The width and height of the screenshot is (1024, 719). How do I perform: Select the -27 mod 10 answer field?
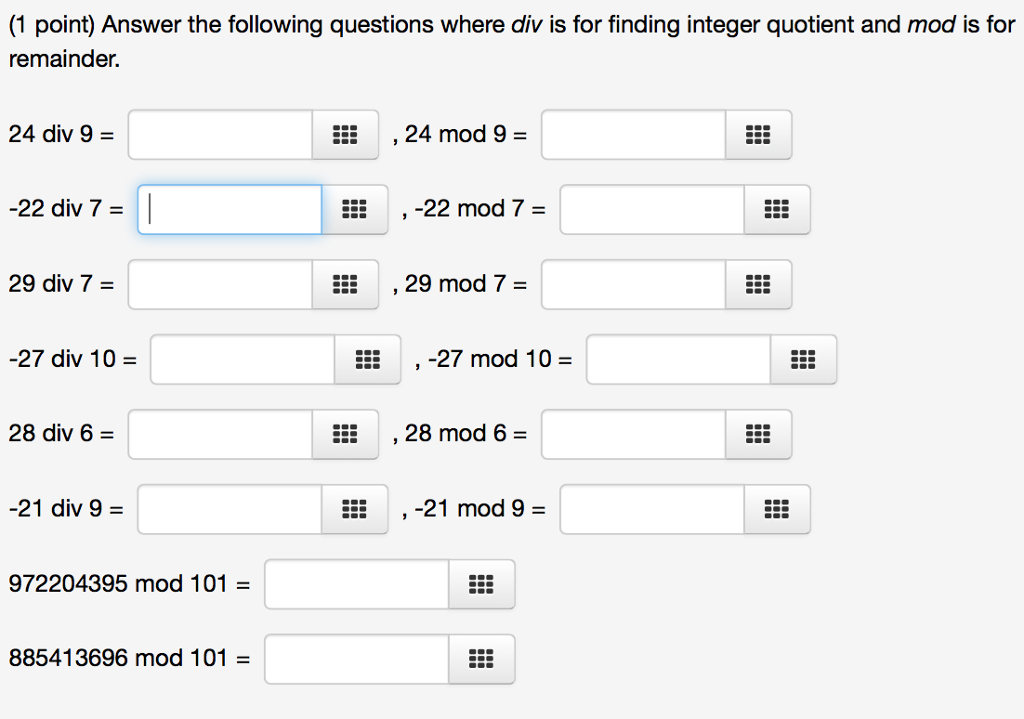[680, 359]
